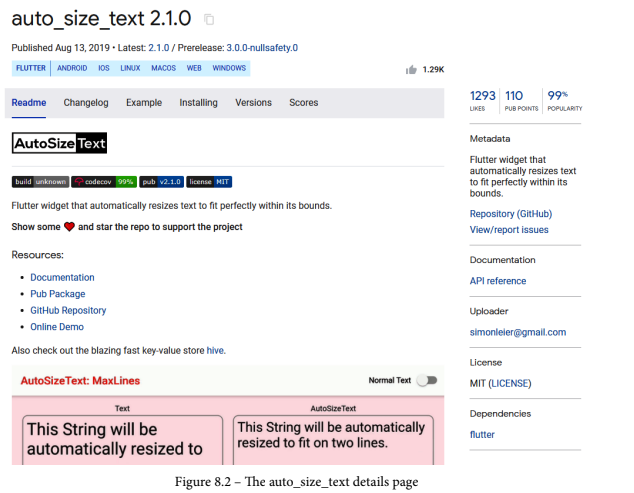Click the Online Demo resource link
This screenshot has width=634, height=493.
pyautogui.click(x=57, y=327)
